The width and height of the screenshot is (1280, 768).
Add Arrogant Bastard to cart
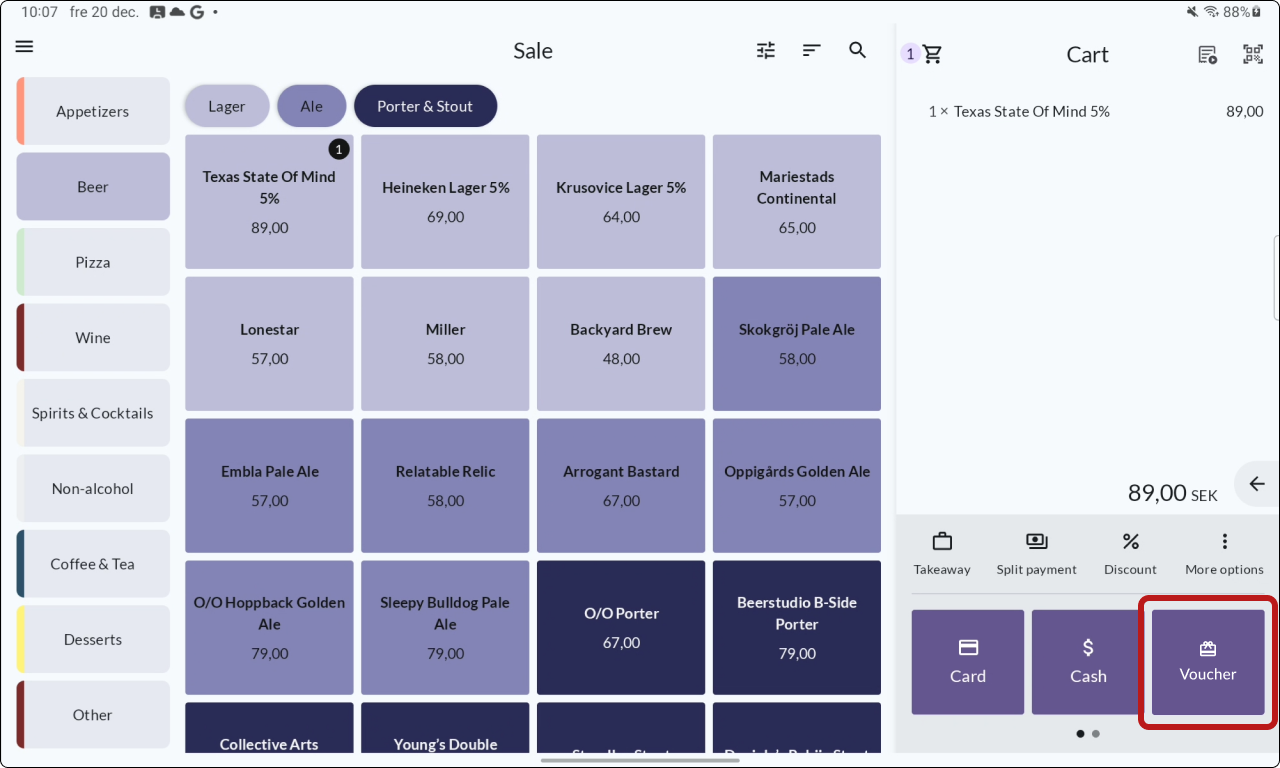coord(621,486)
